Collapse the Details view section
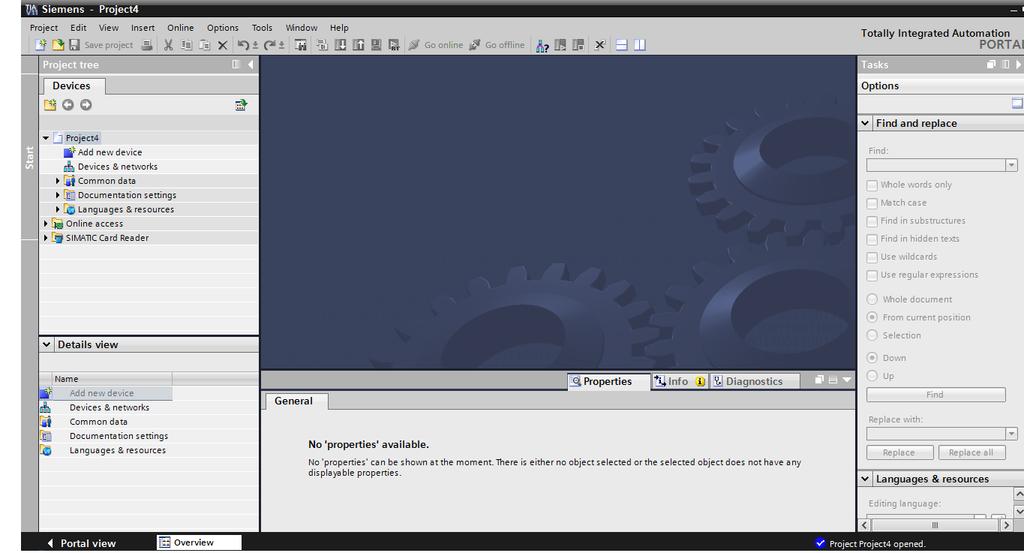The height and width of the screenshot is (553, 1024). point(46,344)
